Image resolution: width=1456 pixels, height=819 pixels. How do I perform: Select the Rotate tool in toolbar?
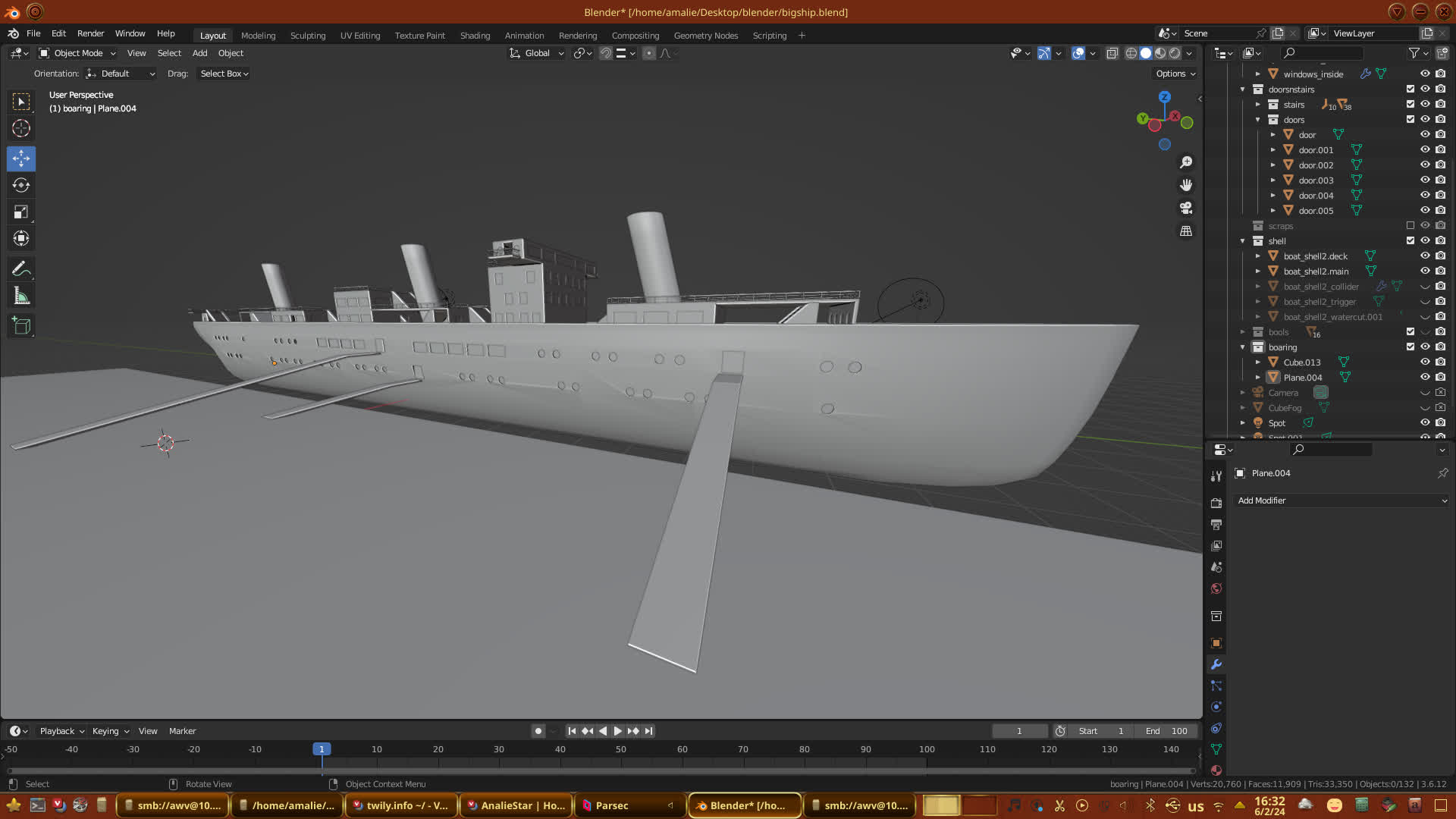tap(21, 185)
